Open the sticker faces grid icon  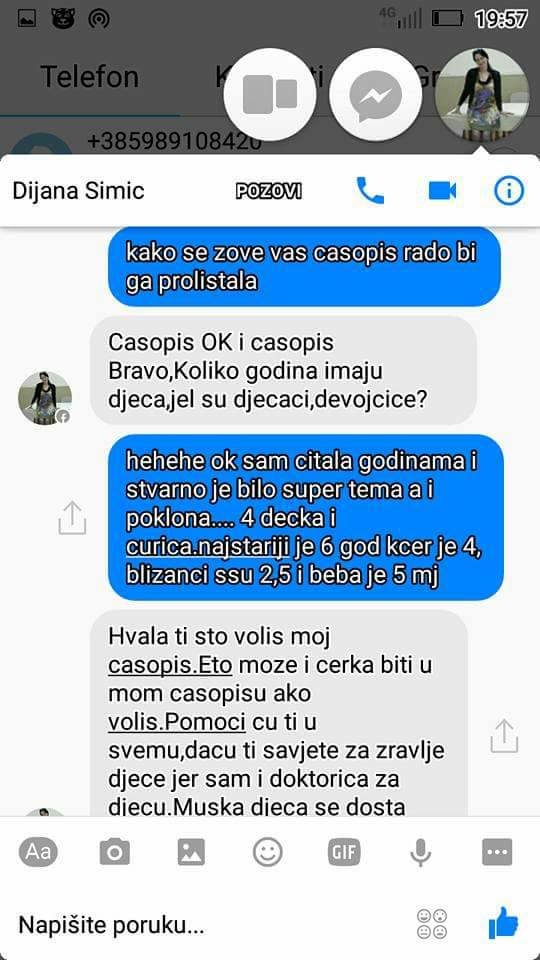432,924
